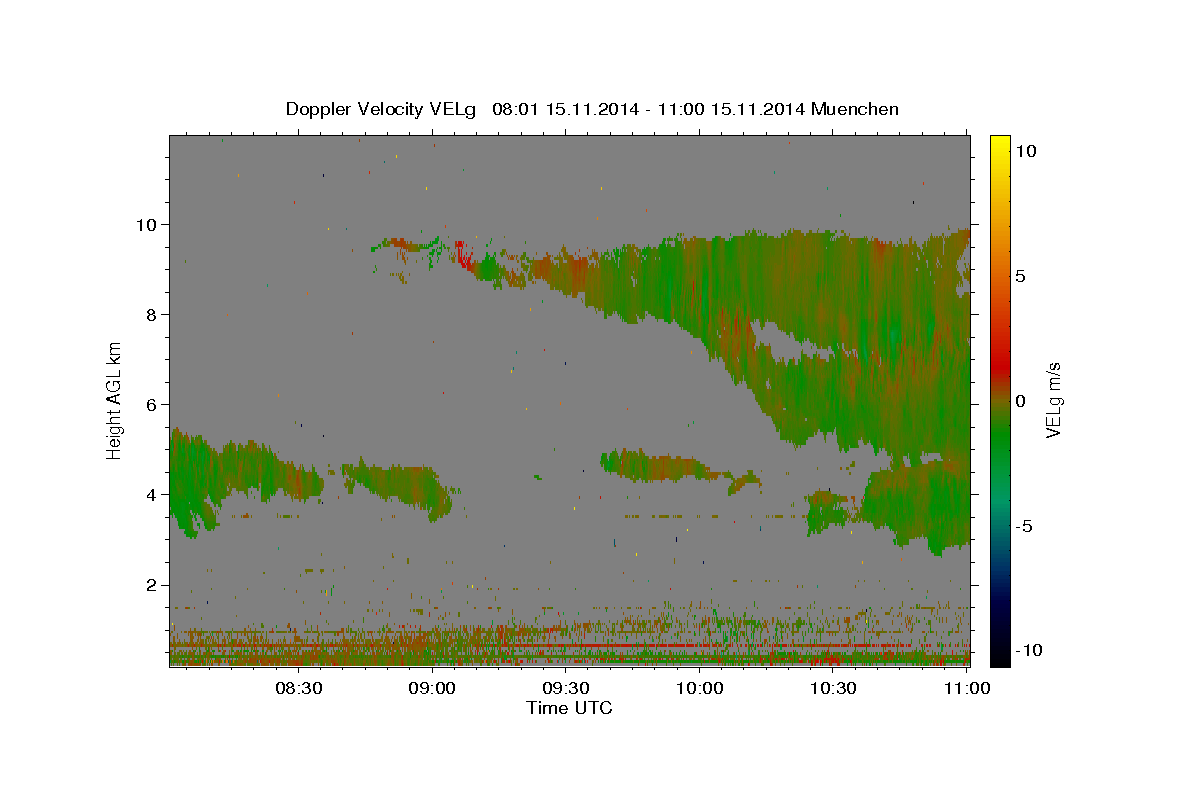Click the colorbar value 0 label

coord(1020,401)
